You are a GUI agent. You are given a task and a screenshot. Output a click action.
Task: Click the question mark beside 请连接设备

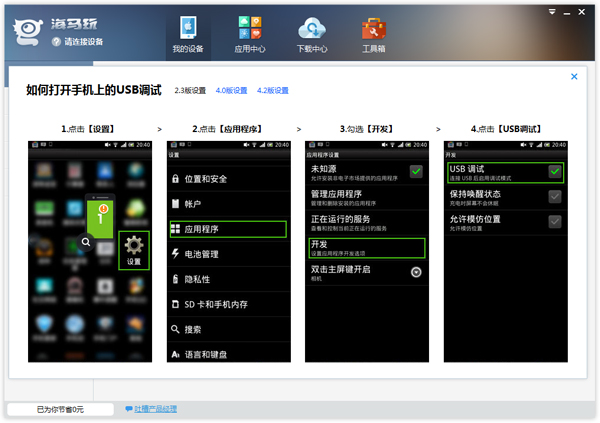56,42
